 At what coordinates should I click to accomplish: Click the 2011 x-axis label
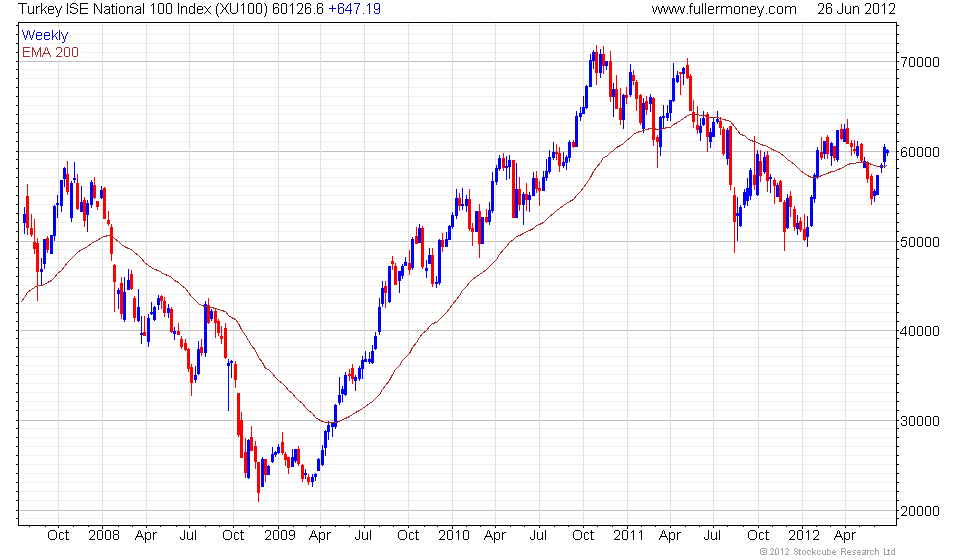[628, 536]
